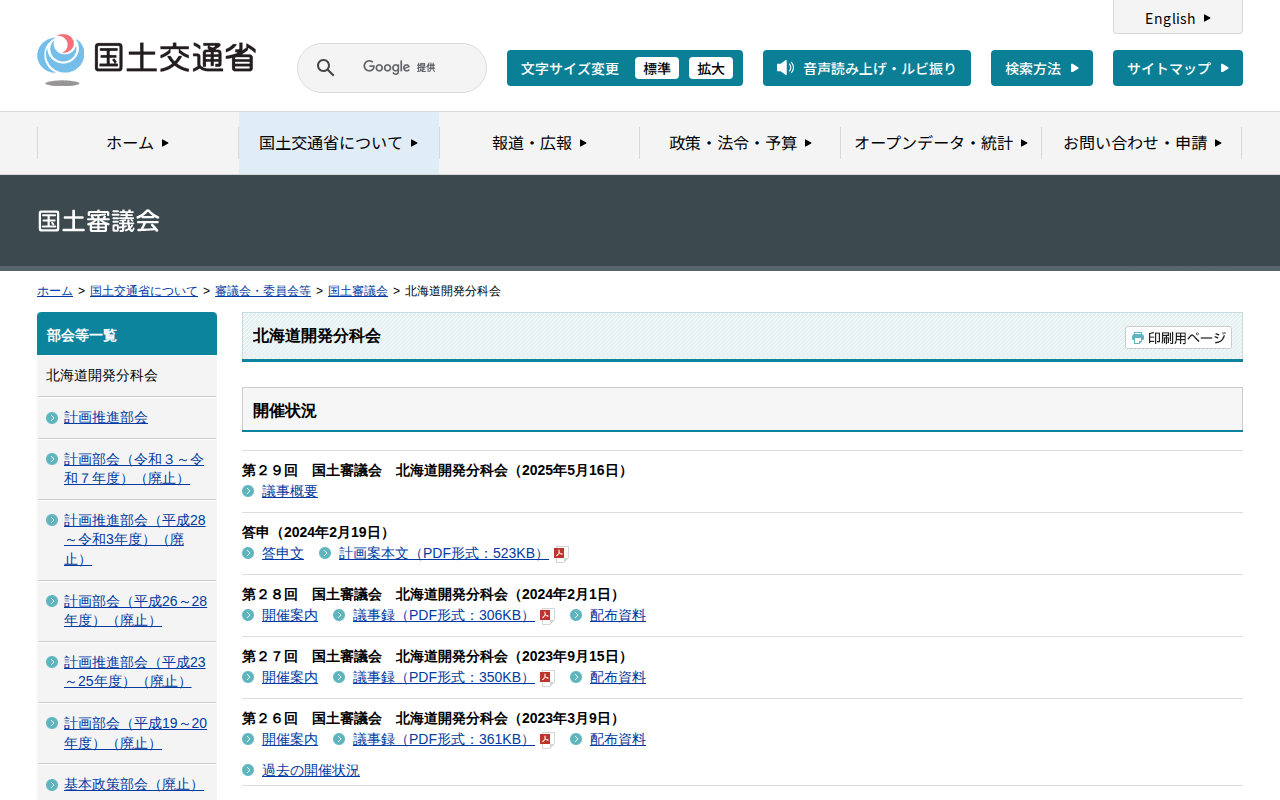
Task: Open the ホーム navigation item
Action: pyautogui.click(x=138, y=143)
